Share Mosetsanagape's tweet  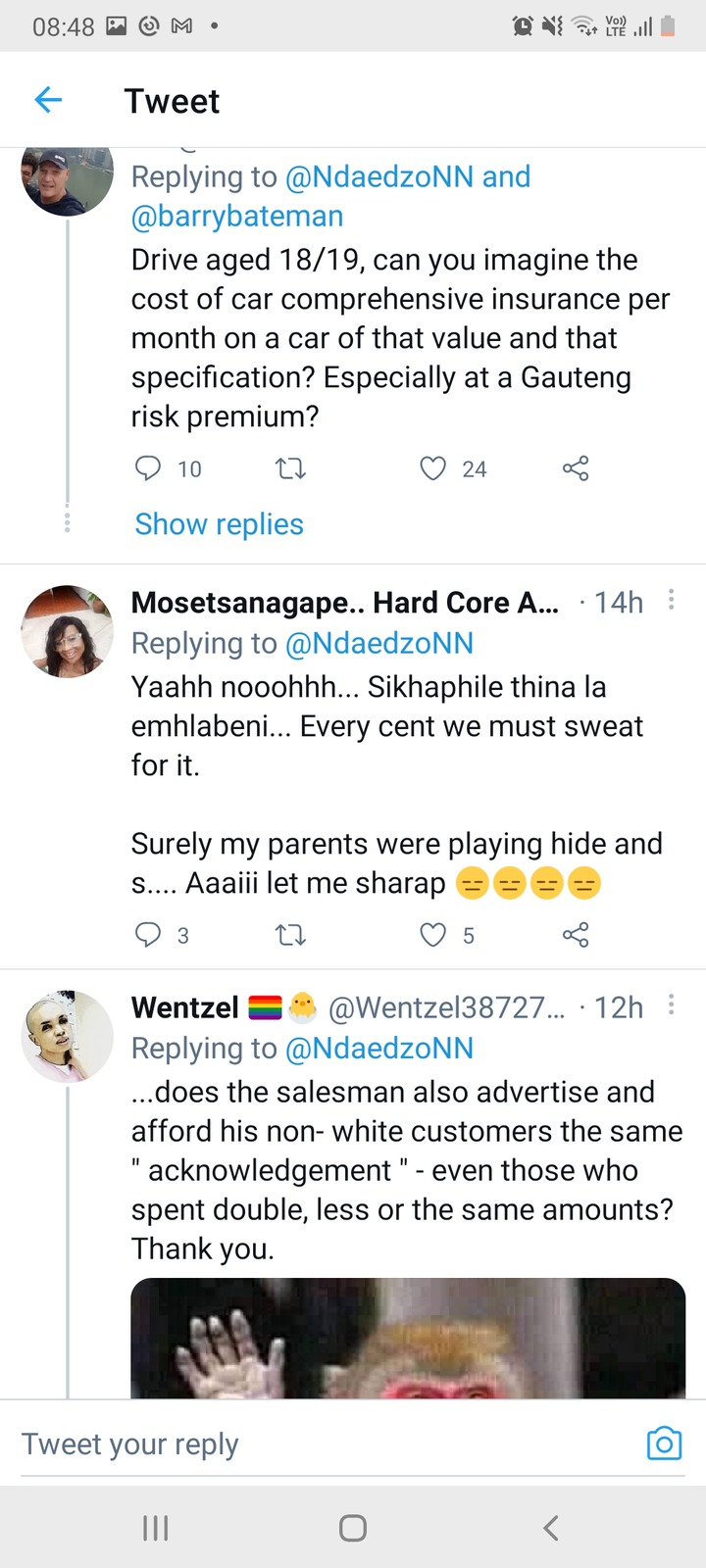click(x=576, y=935)
